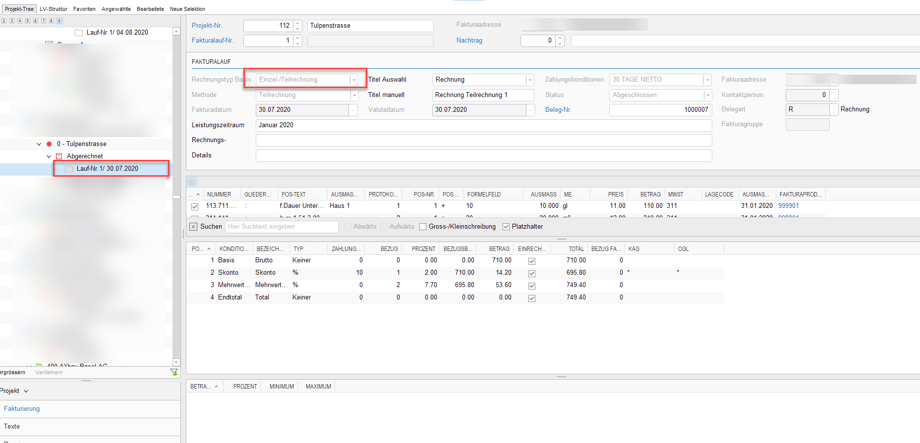Click the Projekt-Nr. link label

(207, 26)
